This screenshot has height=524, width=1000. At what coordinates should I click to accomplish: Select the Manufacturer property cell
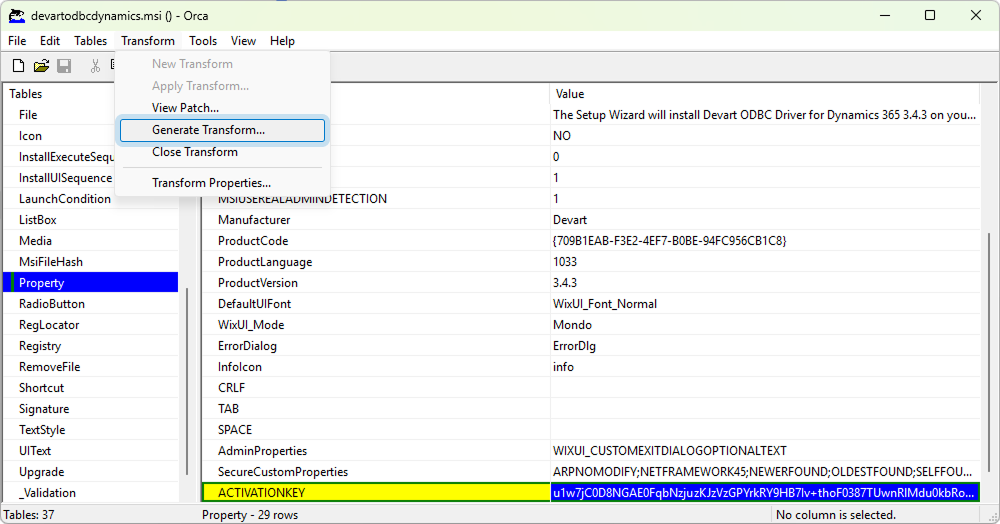(x=376, y=220)
